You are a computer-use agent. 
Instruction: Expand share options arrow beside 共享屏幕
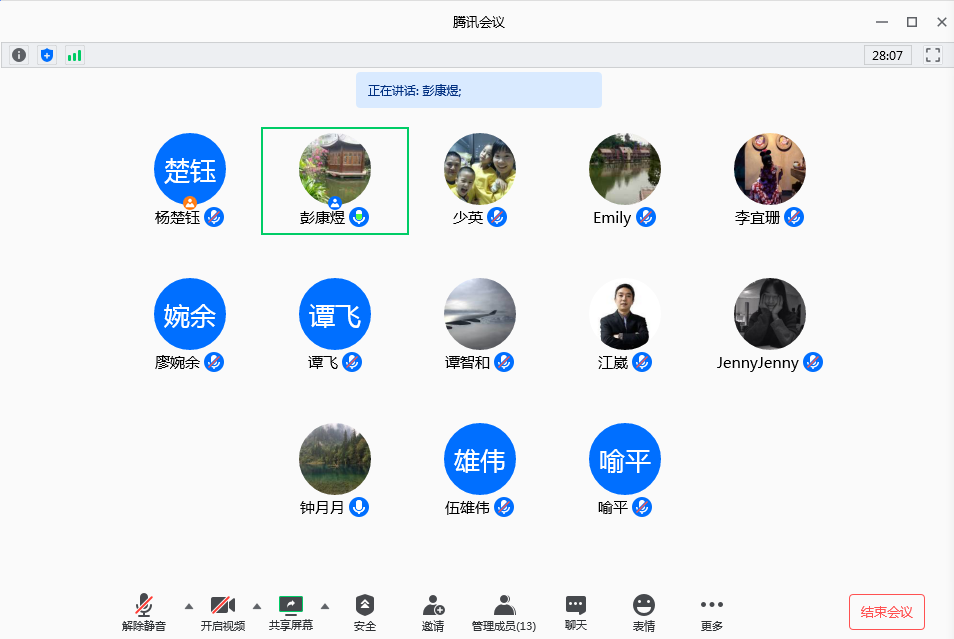point(324,606)
